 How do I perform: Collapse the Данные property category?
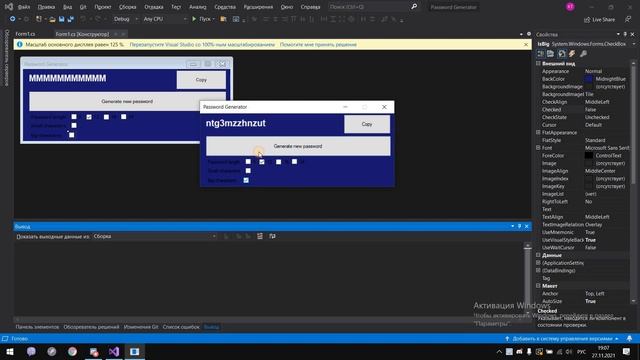538,255
